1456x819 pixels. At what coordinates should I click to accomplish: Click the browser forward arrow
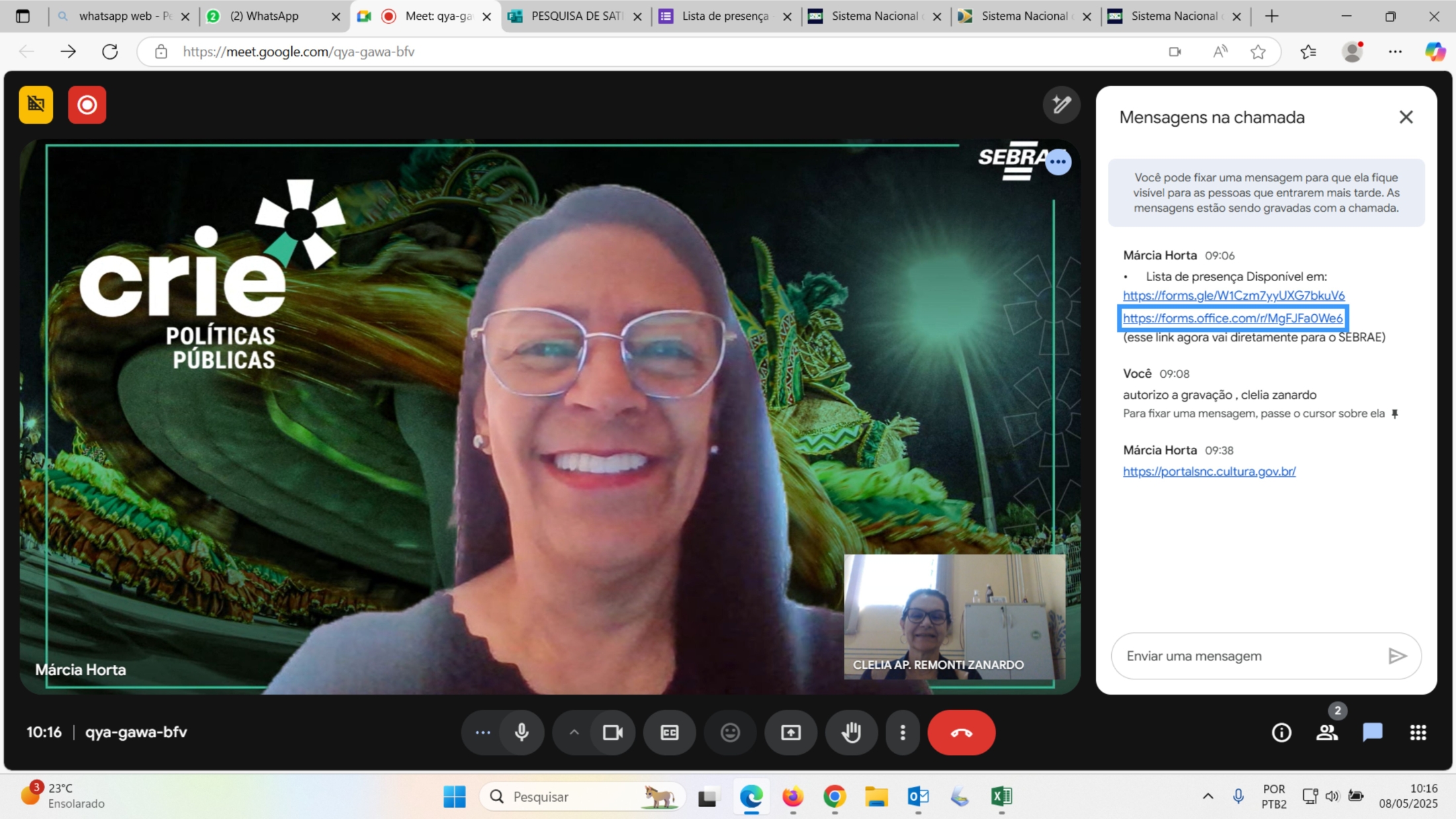68,52
